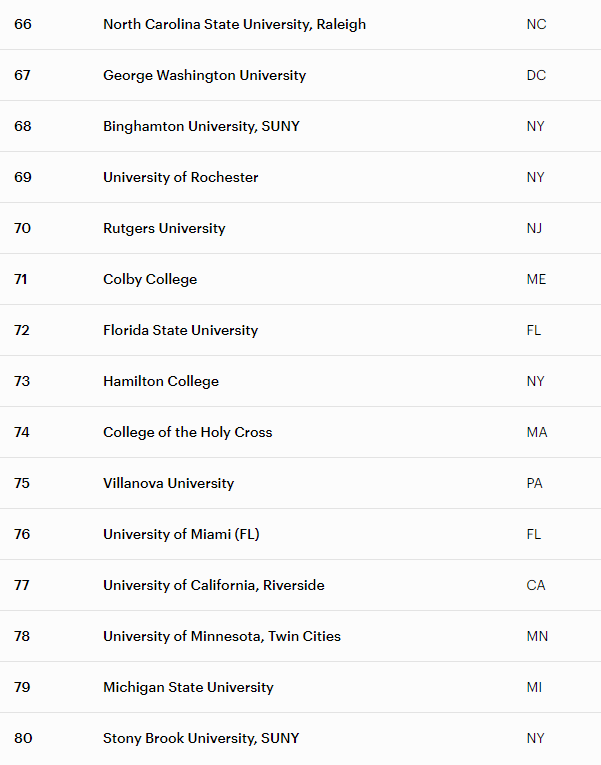Image resolution: width=601 pixels, height=765 pixels.
Task: Click the DC state abbreviation
Action: tap(536, 76)
